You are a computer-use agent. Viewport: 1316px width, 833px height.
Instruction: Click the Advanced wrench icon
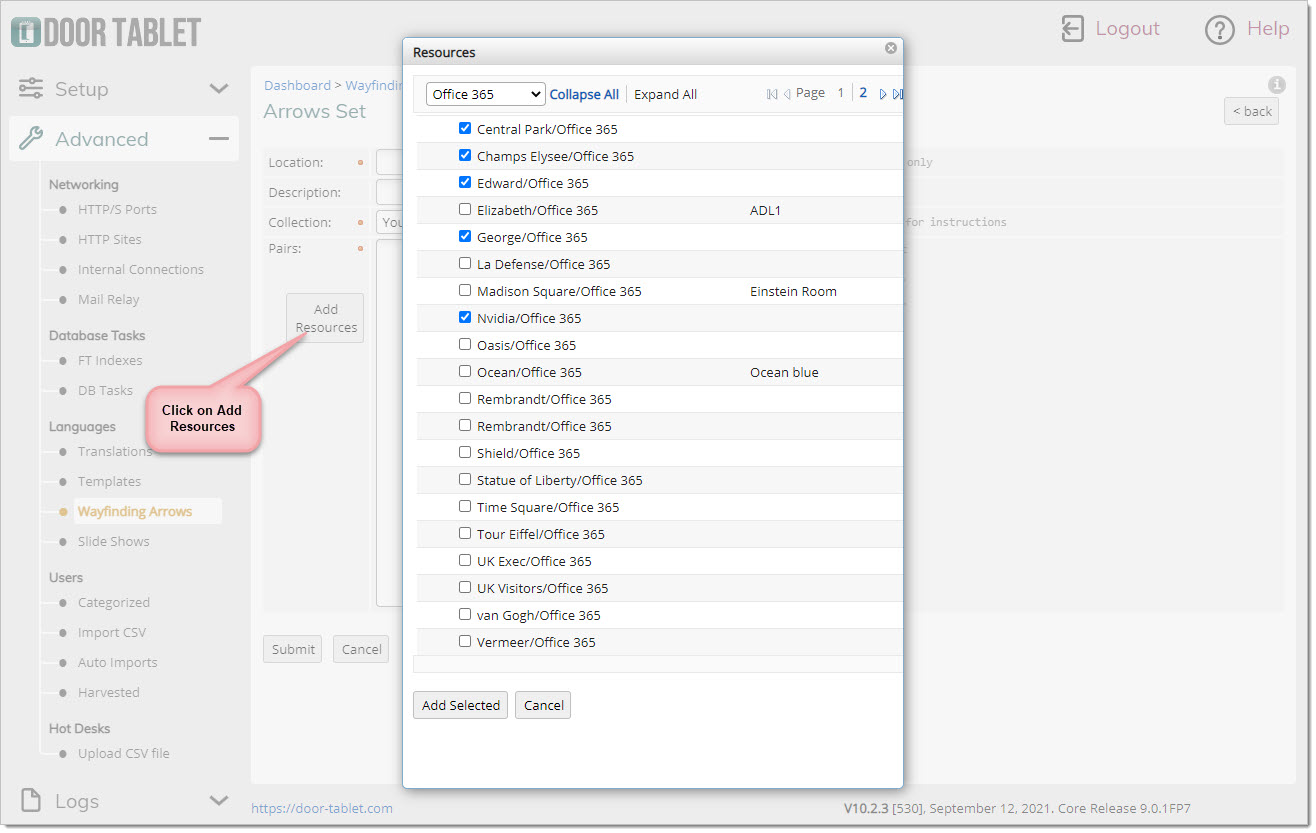pyautogui.click(x=31, y=138)
